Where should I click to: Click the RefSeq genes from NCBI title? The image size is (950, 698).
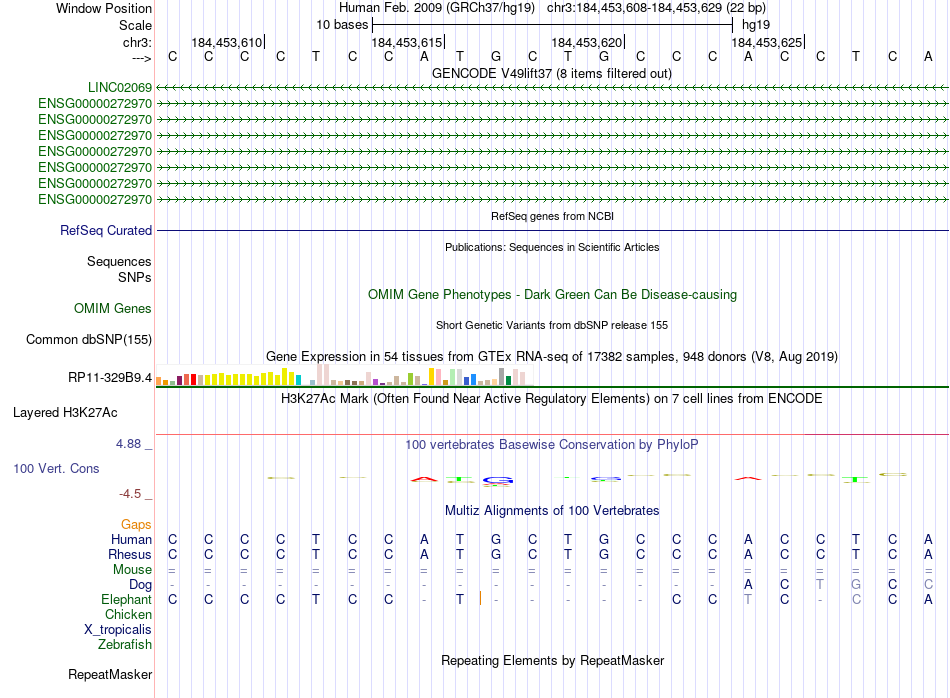pyautogui.click(x=552, y=216)
